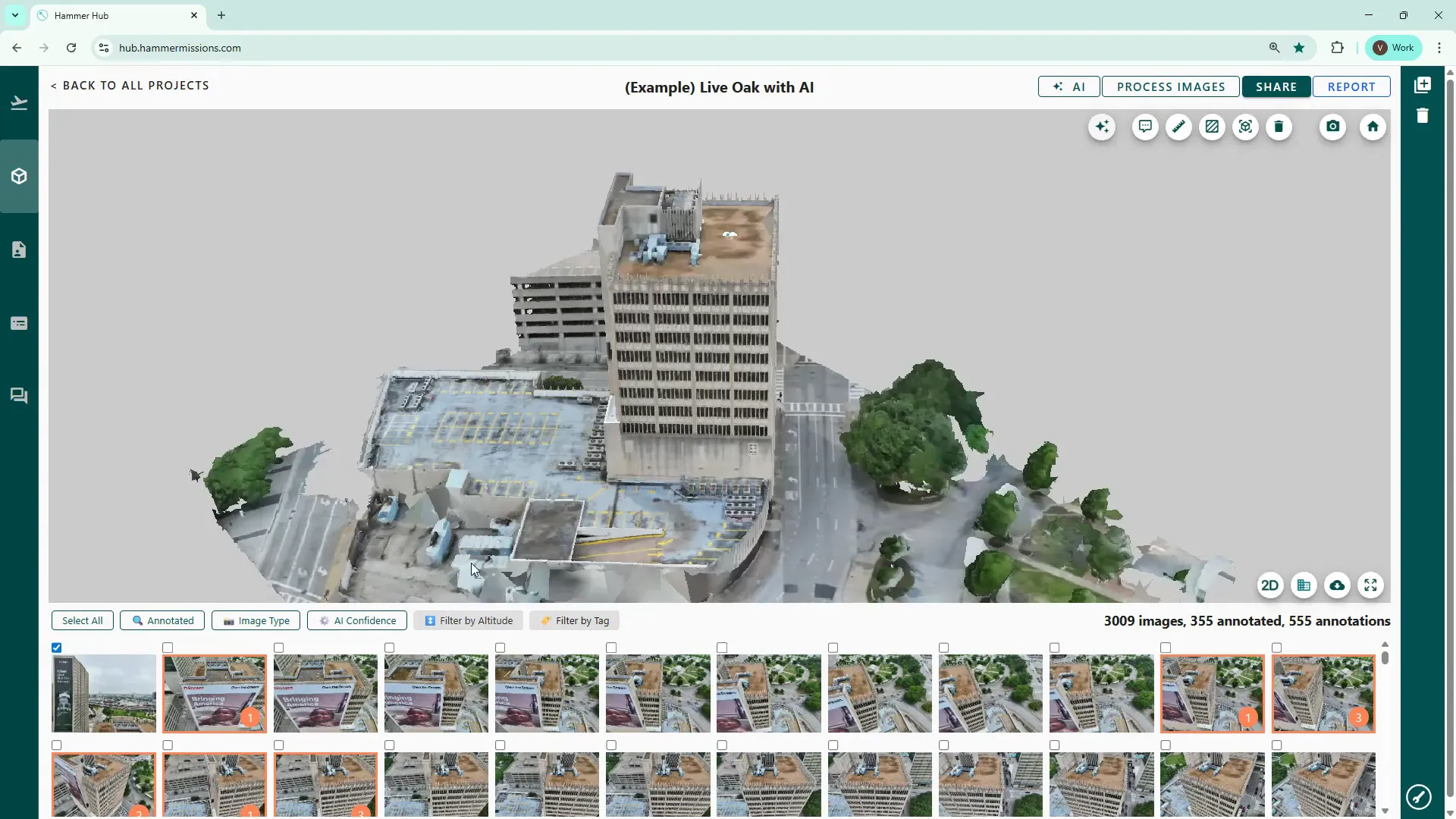The height and width of the screenshot is (819, 1456).
Task: Expand Filter by Altitude options
Action: [468, 620]
